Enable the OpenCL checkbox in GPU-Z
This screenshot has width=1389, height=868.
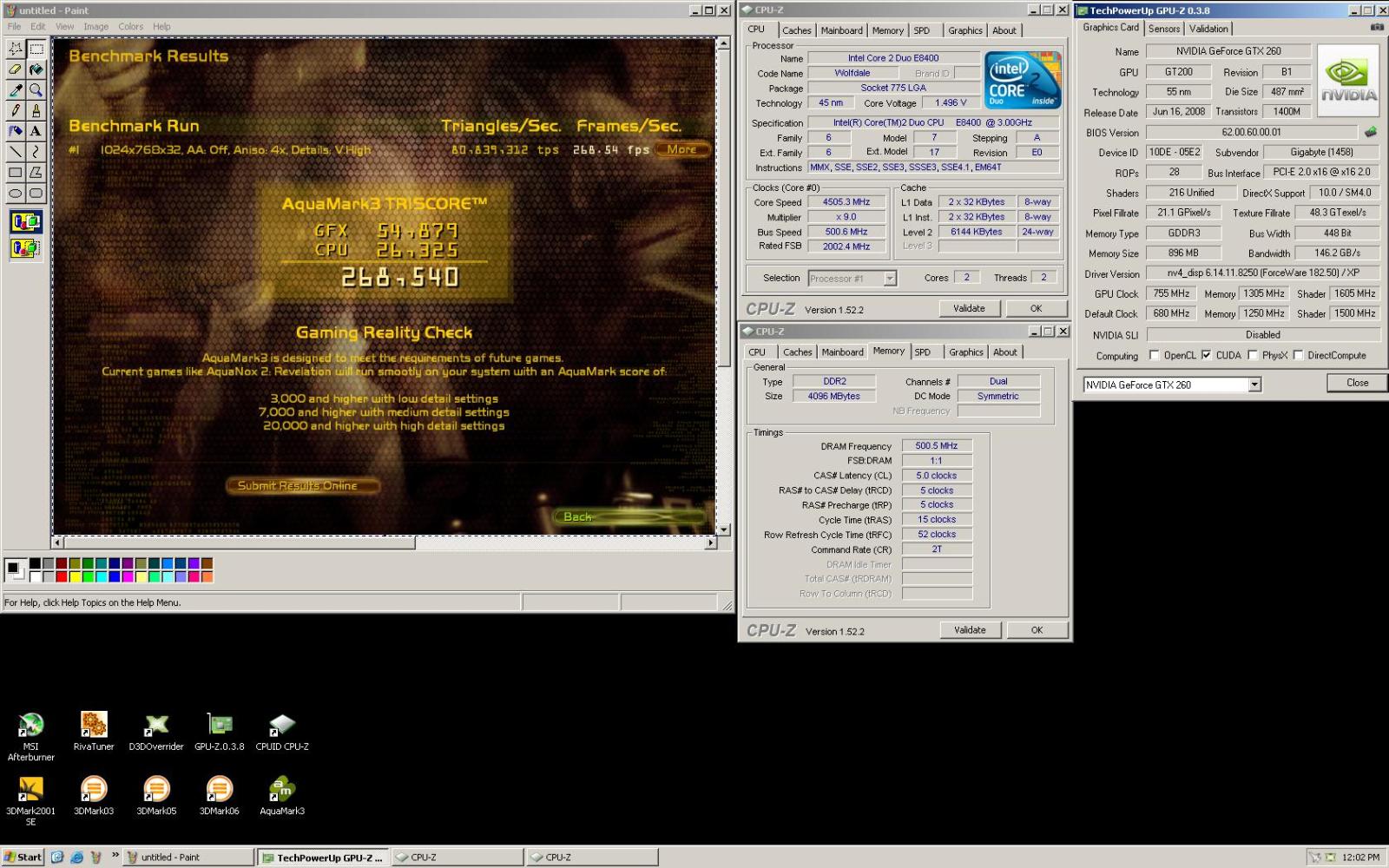pyautogui.click(x=1154, y=355)
